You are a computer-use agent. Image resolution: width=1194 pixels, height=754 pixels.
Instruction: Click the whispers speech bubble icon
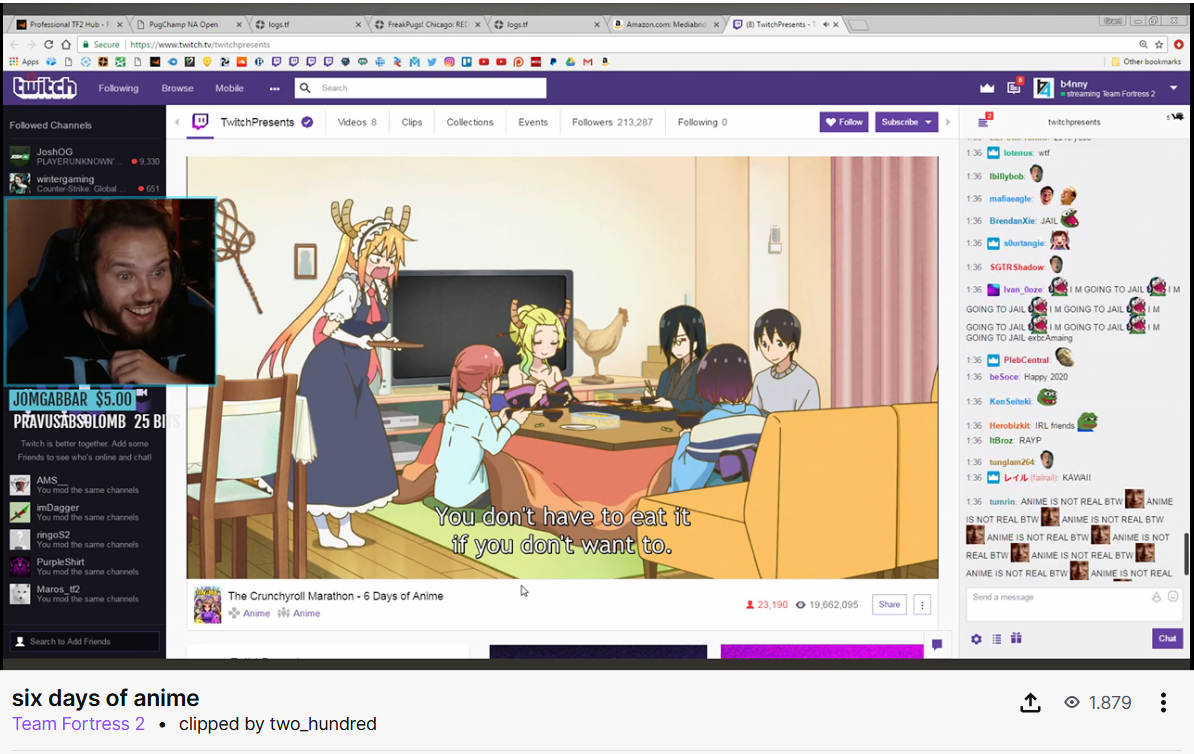click(x=937, y=644)
